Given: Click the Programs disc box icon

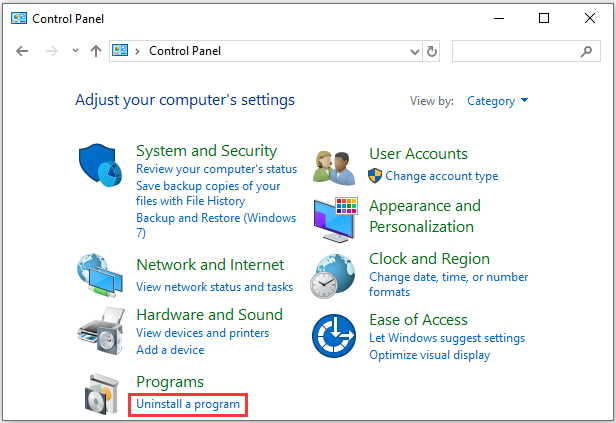Looking at the screenshot, I should [102, 394].
